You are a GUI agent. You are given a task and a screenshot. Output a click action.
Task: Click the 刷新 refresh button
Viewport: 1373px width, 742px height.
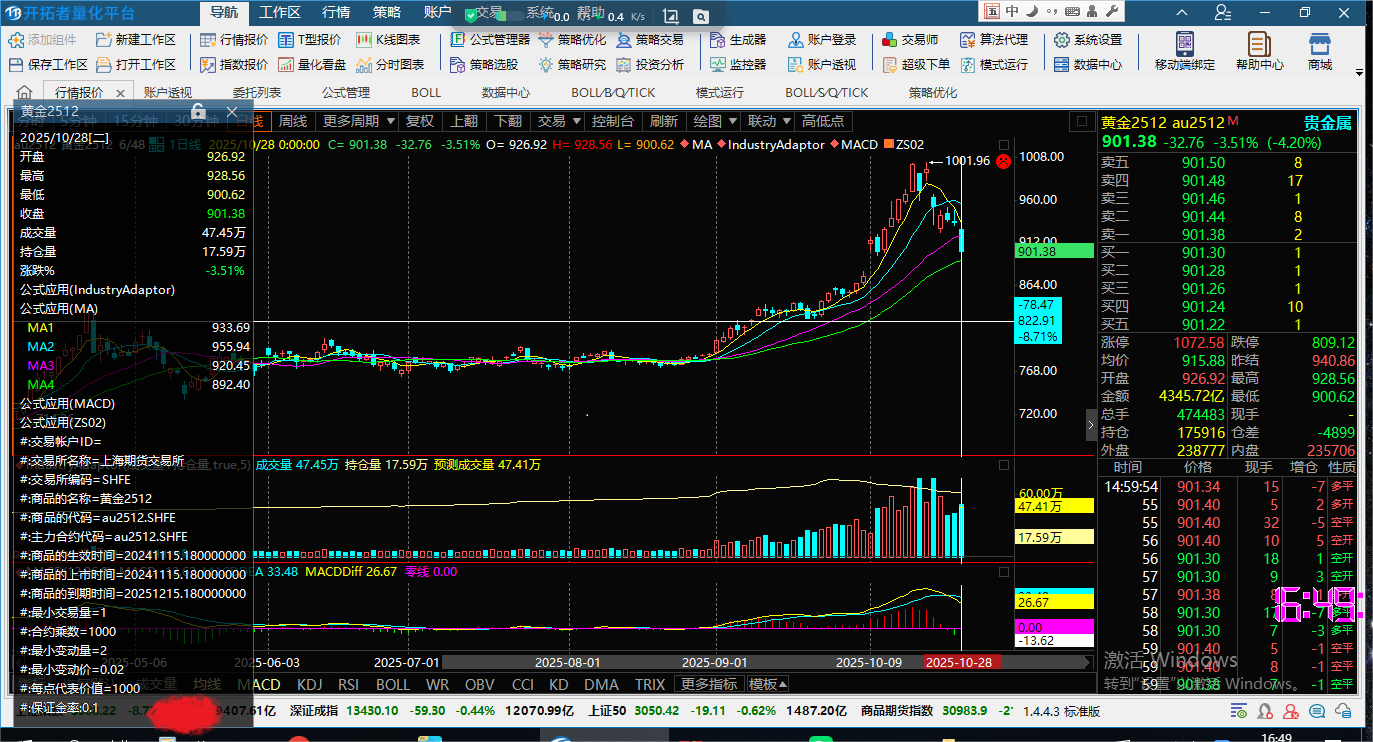(x=663, y=121)
